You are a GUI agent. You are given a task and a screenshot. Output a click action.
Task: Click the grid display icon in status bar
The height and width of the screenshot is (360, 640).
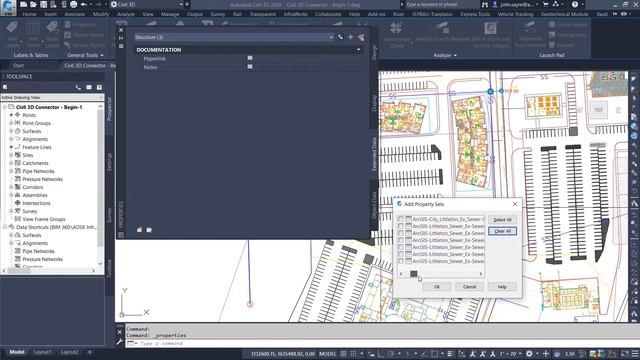(344, 354)
